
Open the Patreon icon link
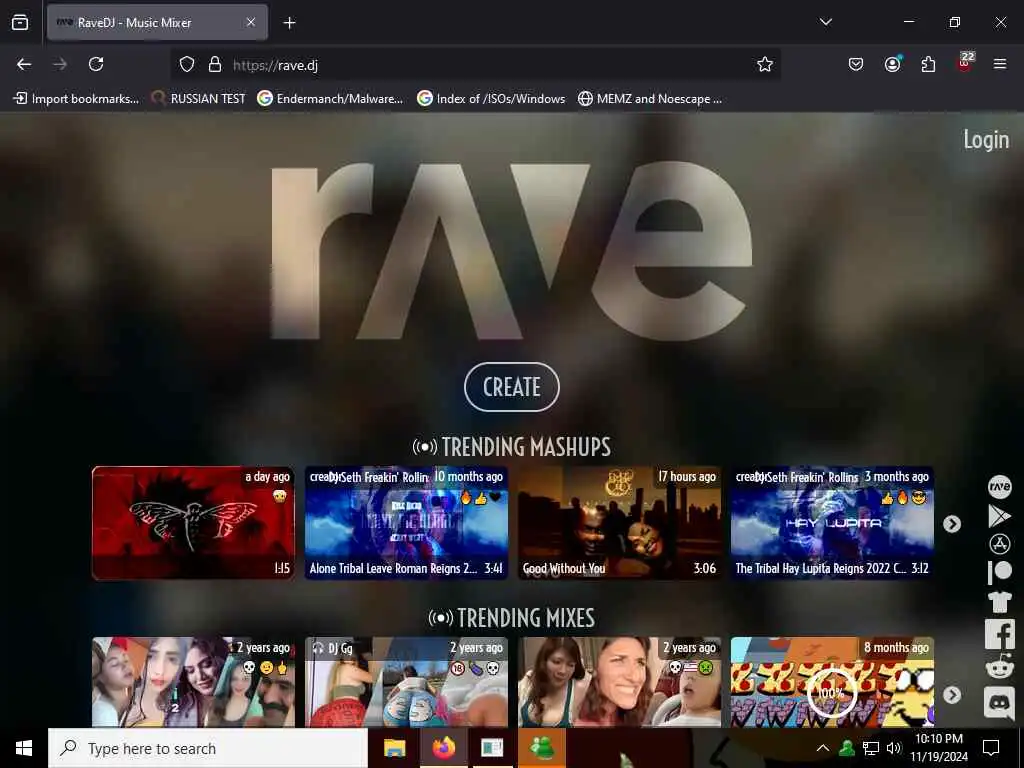[999, 572]
